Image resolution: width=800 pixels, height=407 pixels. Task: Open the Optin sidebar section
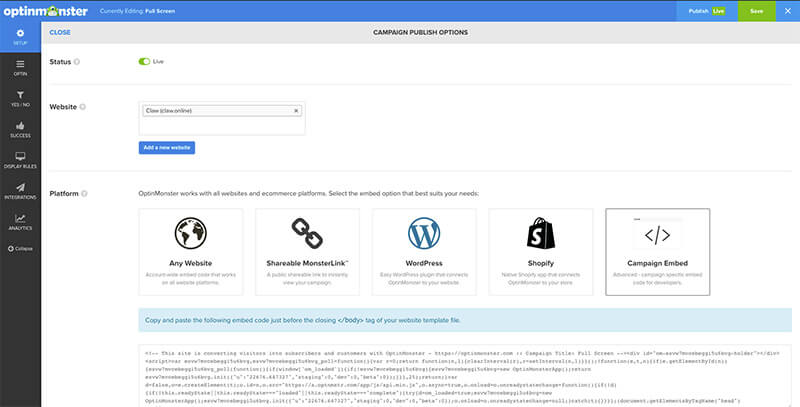tap(20, 68)
